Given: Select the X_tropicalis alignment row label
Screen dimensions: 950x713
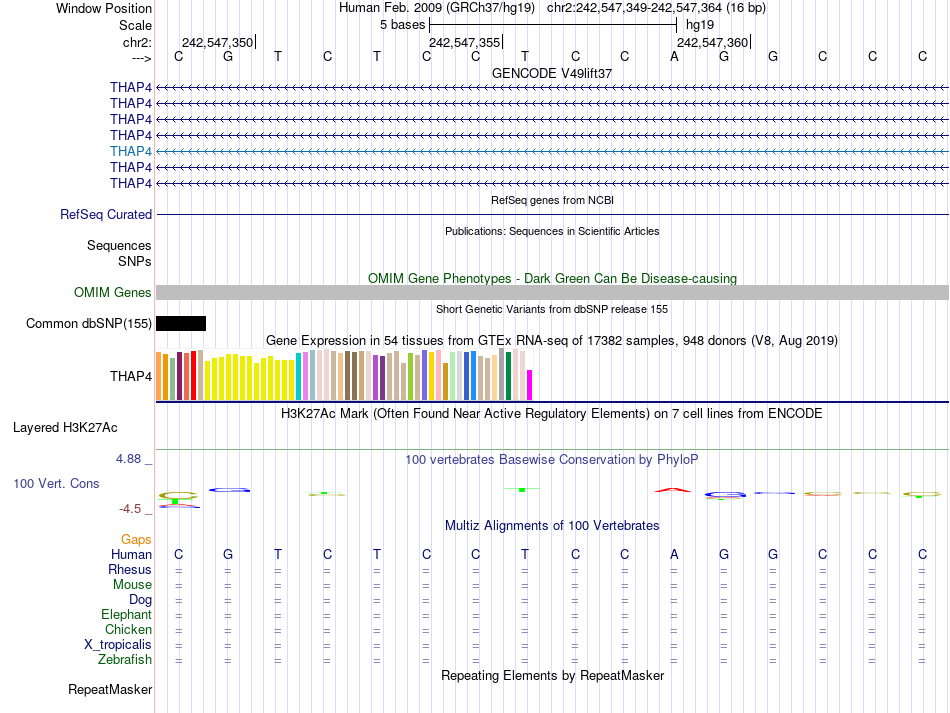Looking at the screenshot, I should [118, 645].
